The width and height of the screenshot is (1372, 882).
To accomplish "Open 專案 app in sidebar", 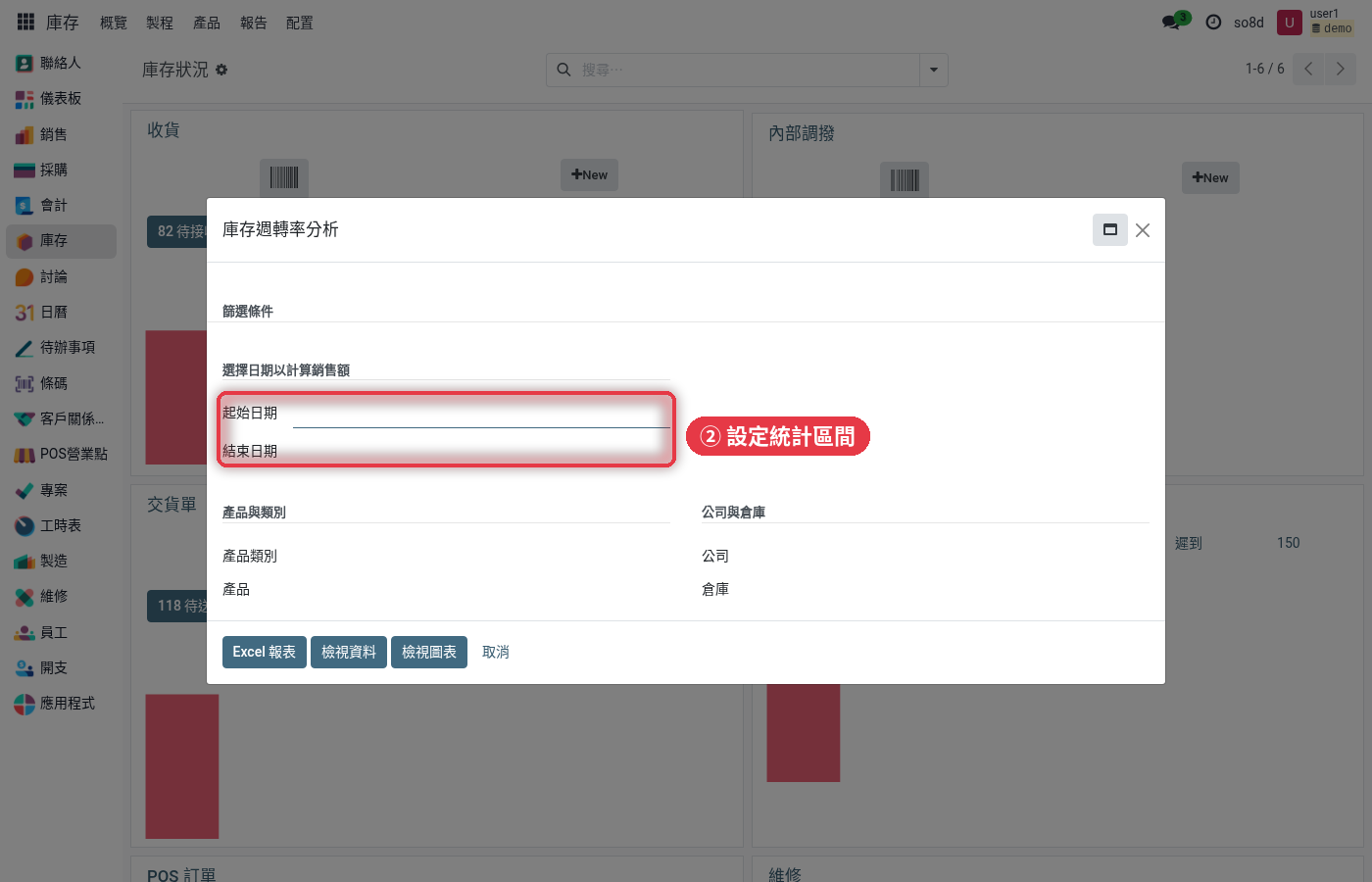I will (x=61, y=490).
